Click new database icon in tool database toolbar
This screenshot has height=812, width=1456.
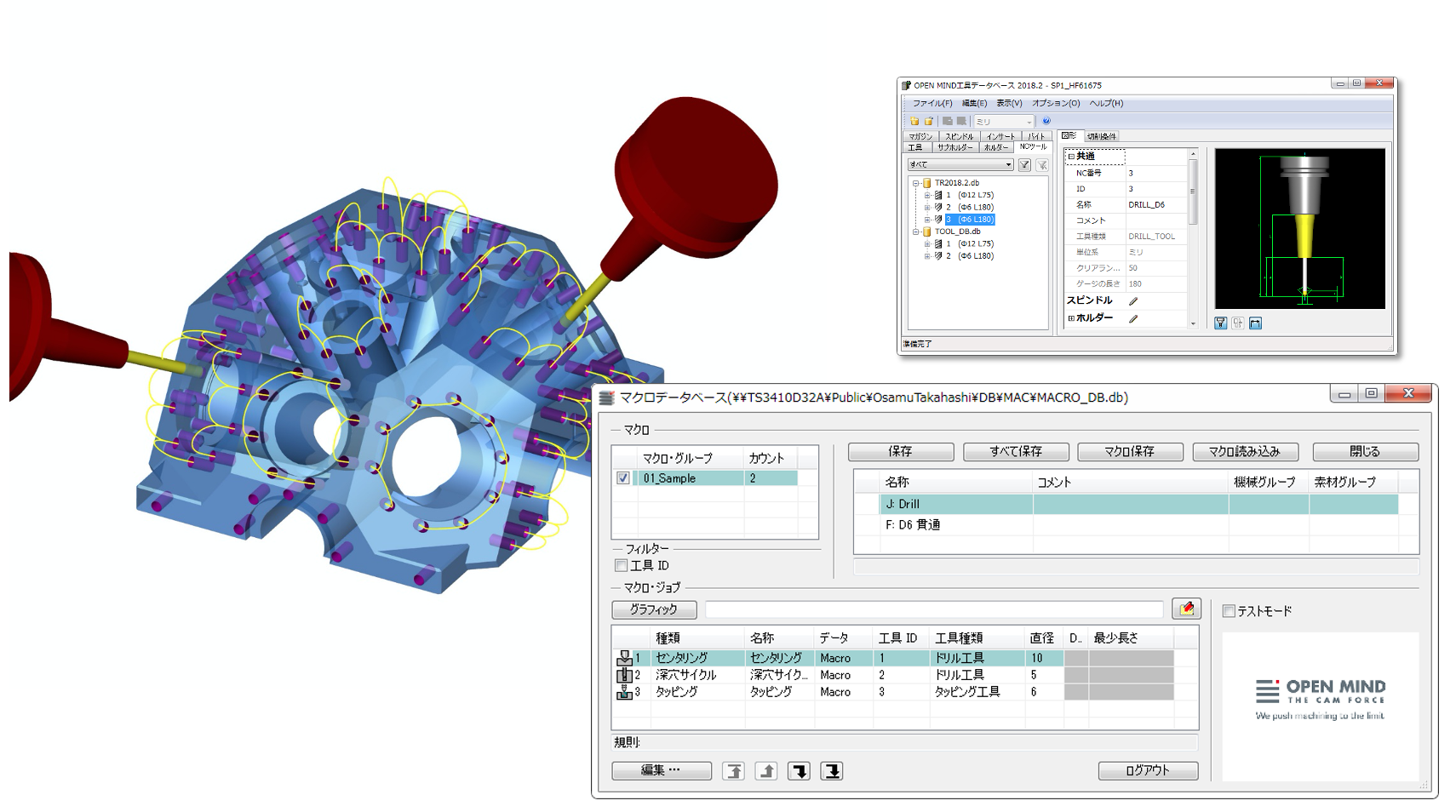click(914, 121)
